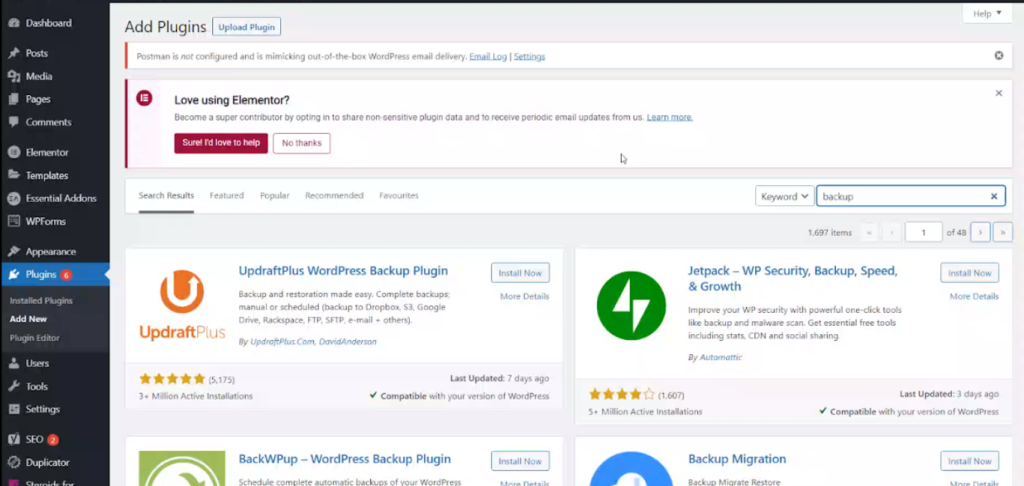Click the SEO Yoast icon

click(x=14, y=439)
